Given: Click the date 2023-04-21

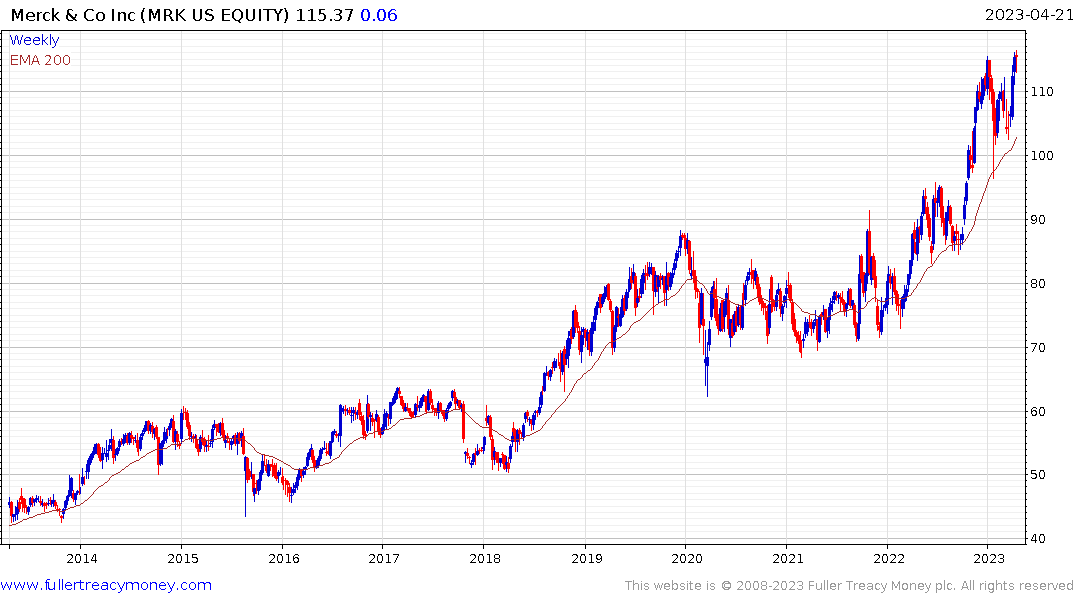Looking at the screenshot, I should [1028, 15].
